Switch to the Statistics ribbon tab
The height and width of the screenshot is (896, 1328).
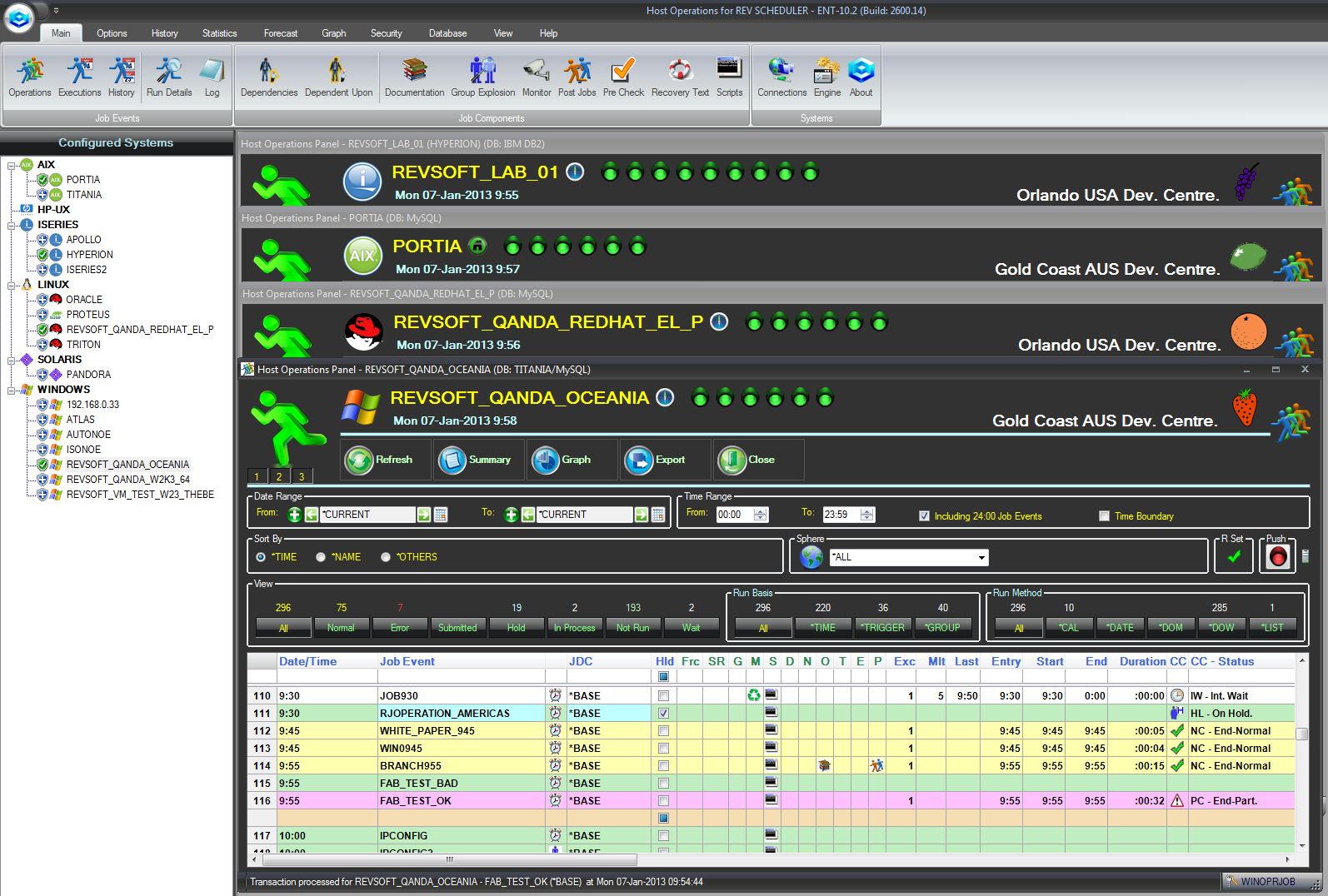pyautogui.click(x=219, y=33)
